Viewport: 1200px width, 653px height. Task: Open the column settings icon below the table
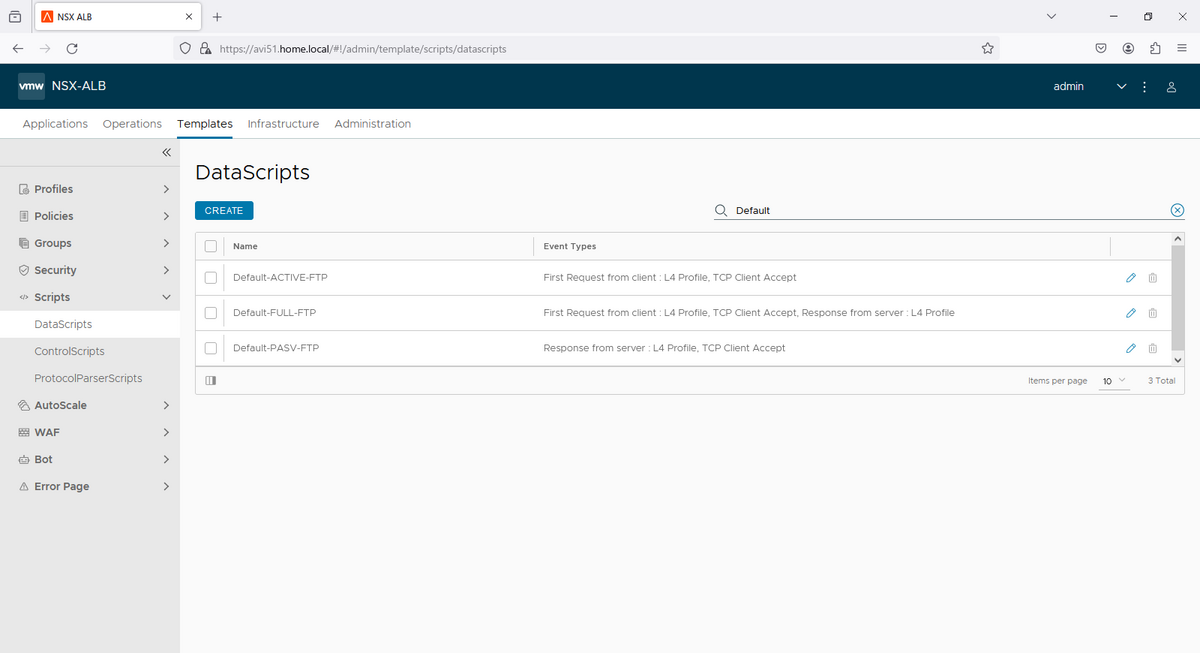210,380
